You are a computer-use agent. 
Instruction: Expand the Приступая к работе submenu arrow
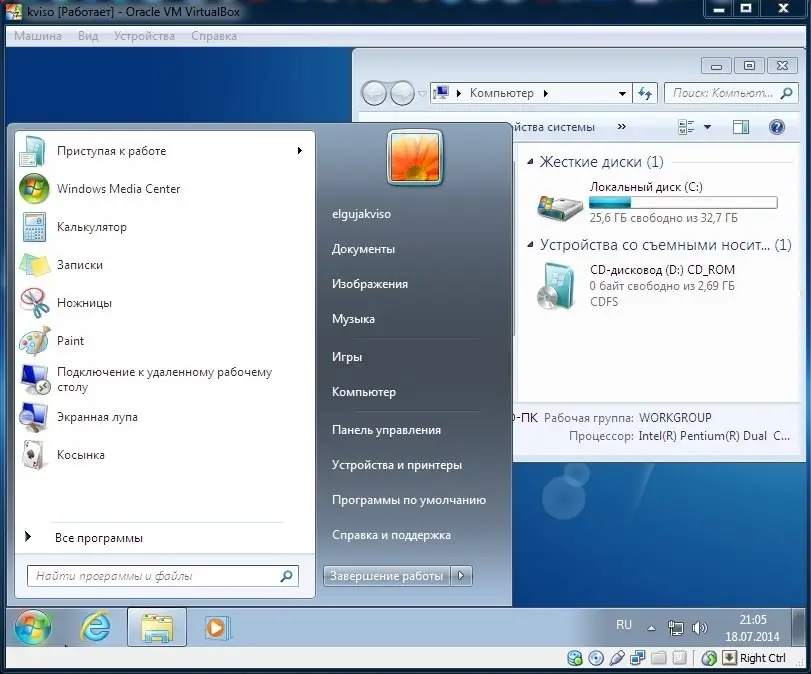tap(299, 151)
